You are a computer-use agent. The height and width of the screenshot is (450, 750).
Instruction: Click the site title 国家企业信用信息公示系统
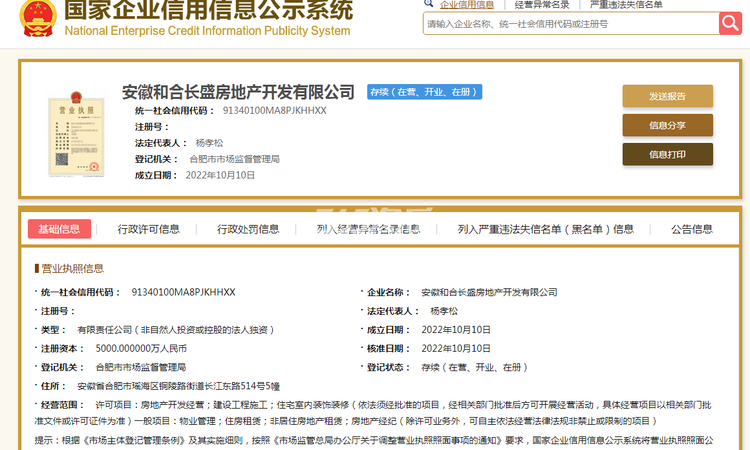(x=209, y=10)
